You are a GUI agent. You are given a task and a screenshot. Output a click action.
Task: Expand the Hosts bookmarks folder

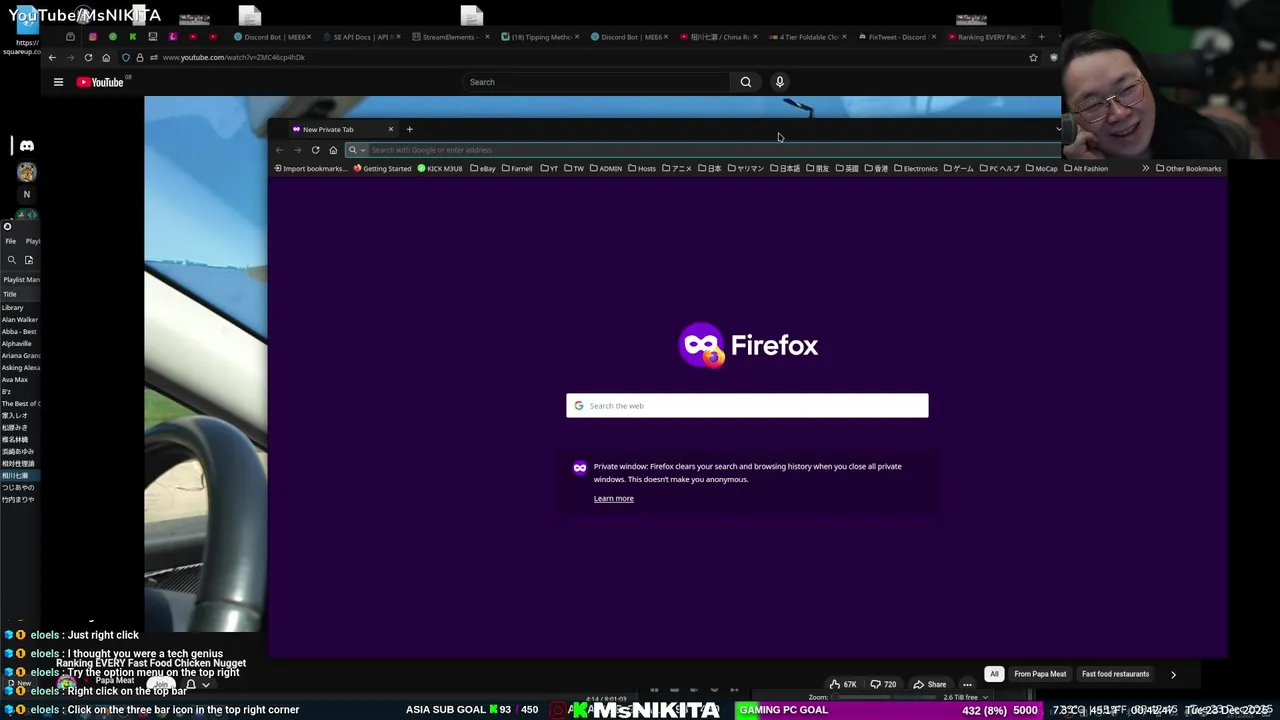point(642,168)
